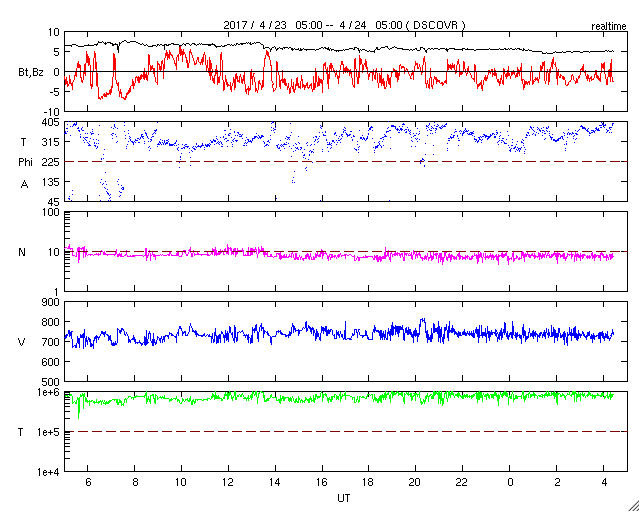Click the 'N' density axis label
The height and width of the screenshot is (512, 640).
pos(22,252)
